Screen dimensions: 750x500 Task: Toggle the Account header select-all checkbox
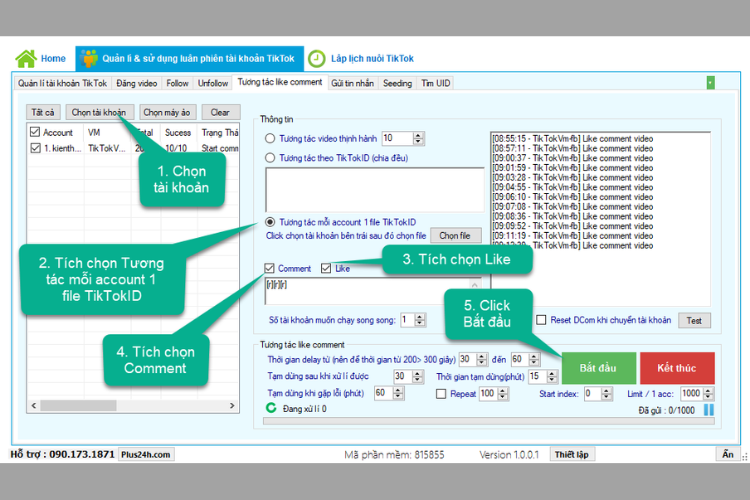[x=35, y=132]
